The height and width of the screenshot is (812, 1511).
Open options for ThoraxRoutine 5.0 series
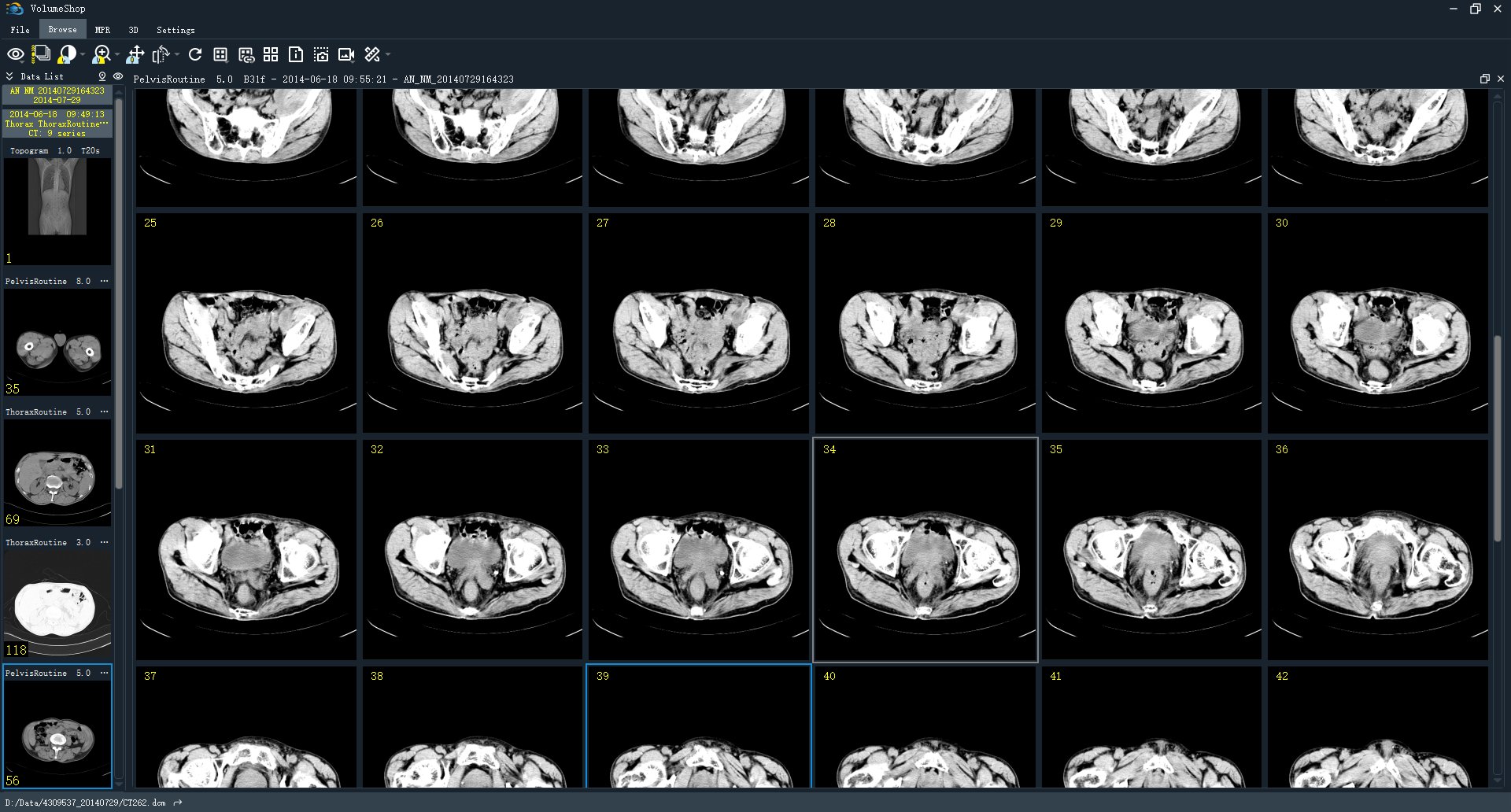[104, 412]
